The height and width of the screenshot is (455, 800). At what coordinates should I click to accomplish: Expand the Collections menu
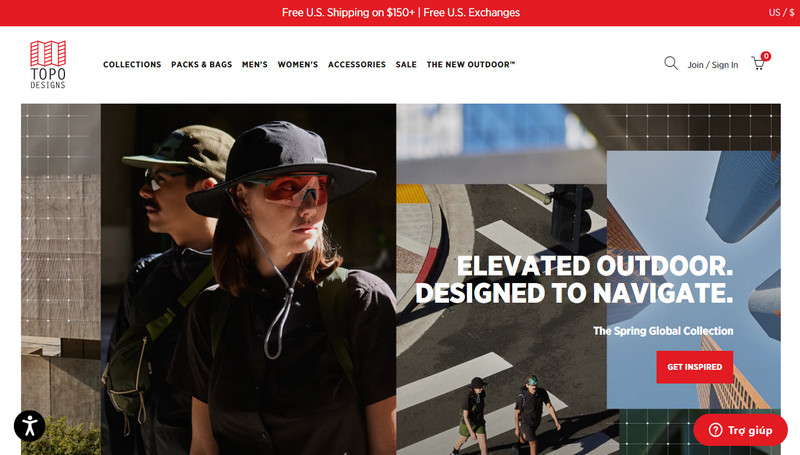point(132,64)
